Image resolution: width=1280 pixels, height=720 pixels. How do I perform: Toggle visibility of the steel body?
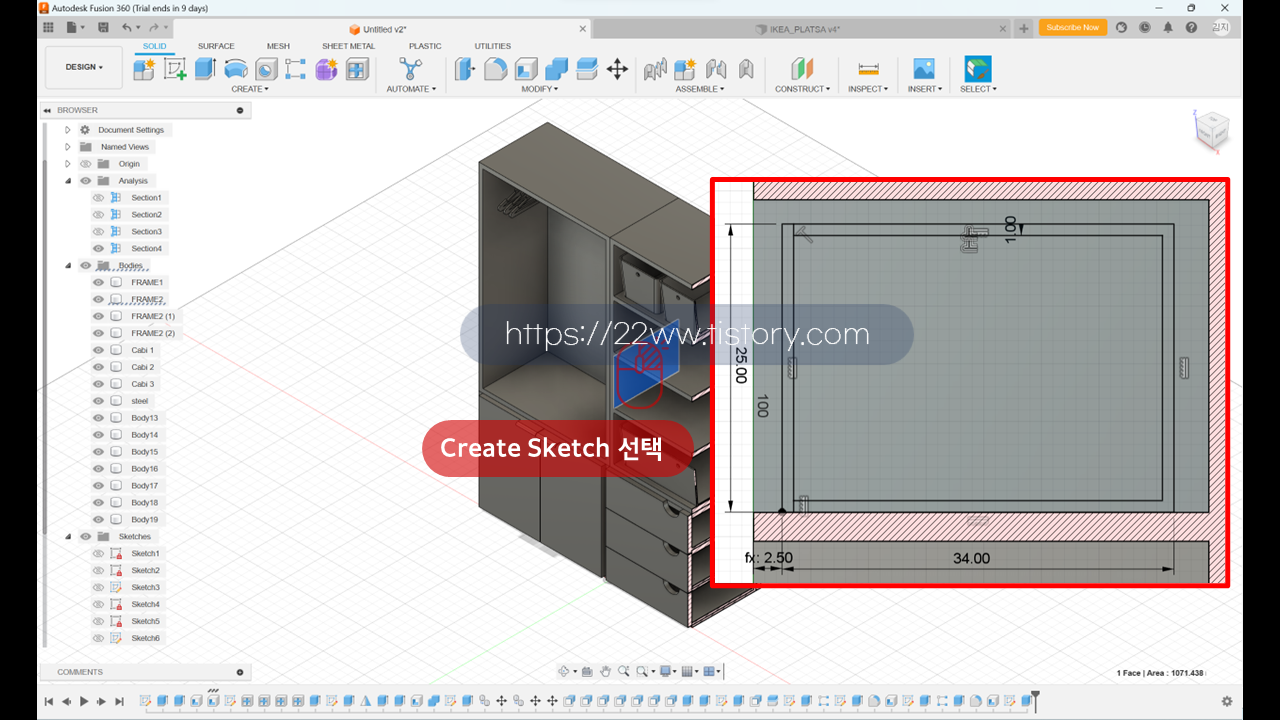[98, 401]
